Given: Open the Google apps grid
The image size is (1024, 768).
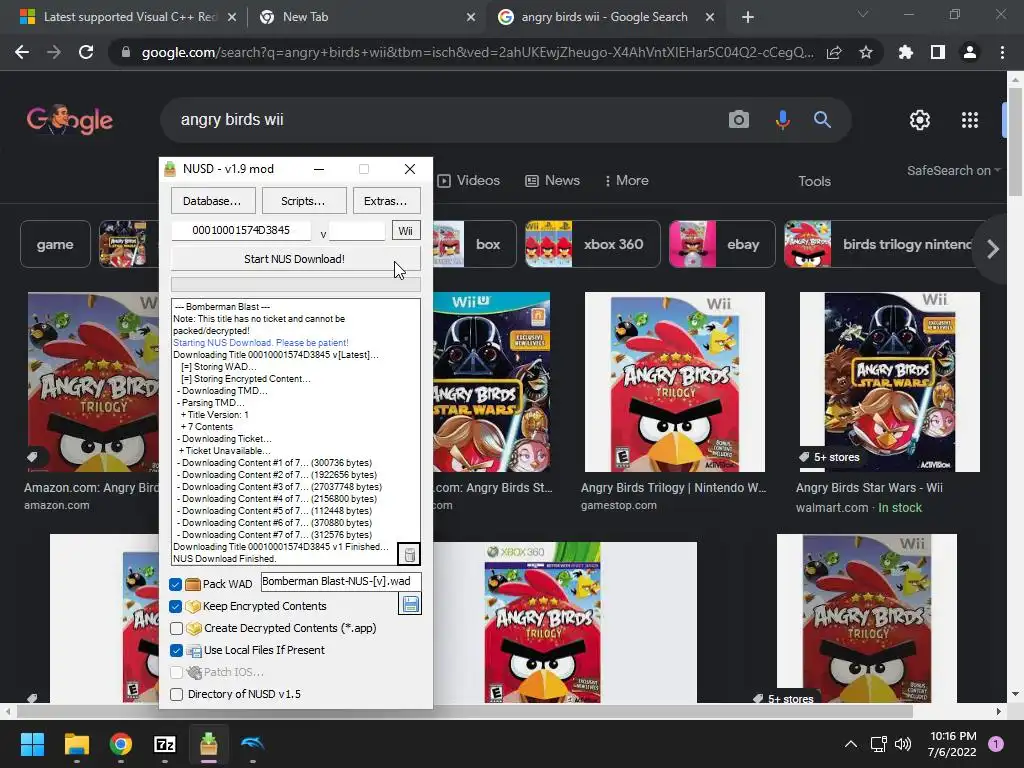Looking at the screenshot, I should [x=970, y=120].
